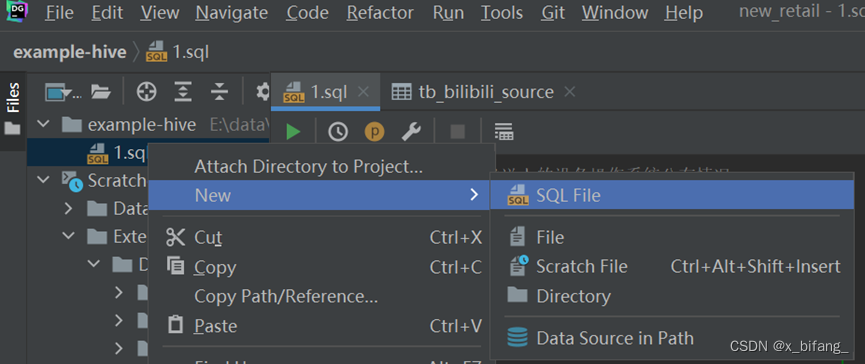Choose Scratch File in the New submenu
865x364 pixels.
tap(672, 267)
